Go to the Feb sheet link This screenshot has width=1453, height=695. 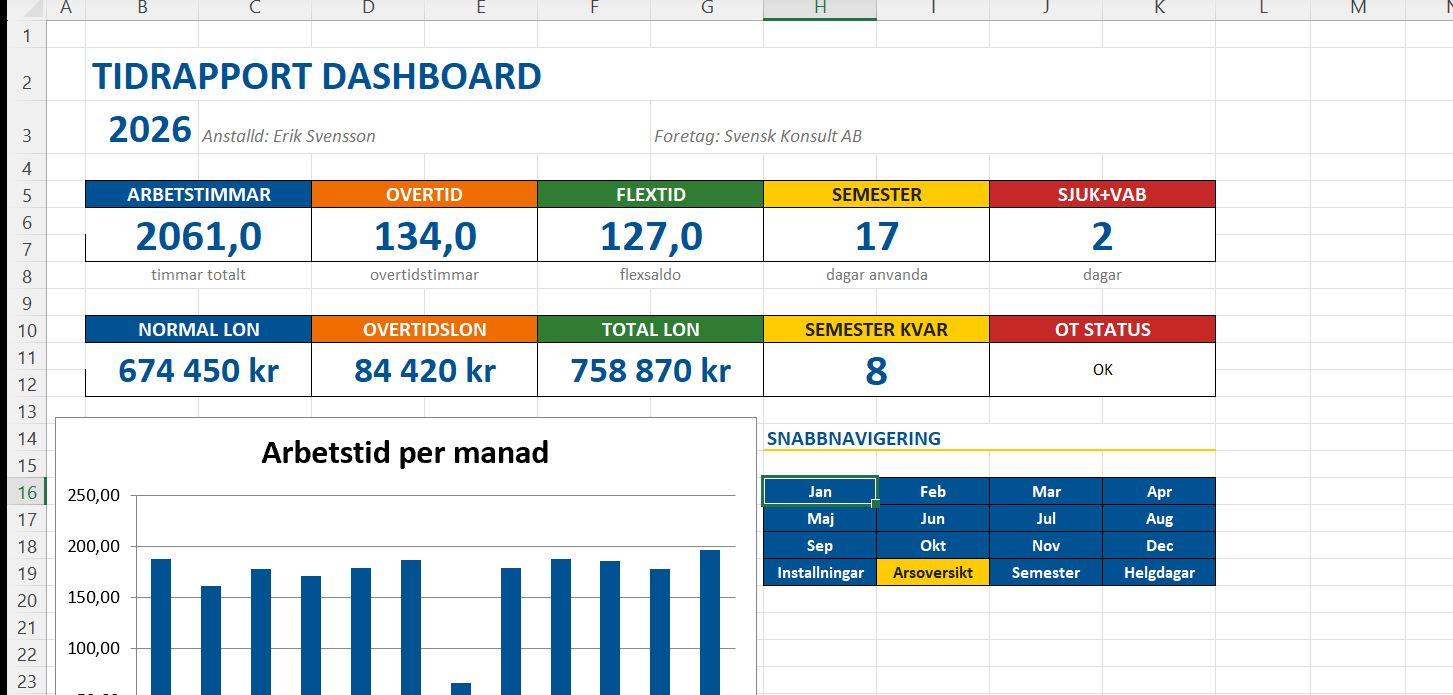coord(933,491)
